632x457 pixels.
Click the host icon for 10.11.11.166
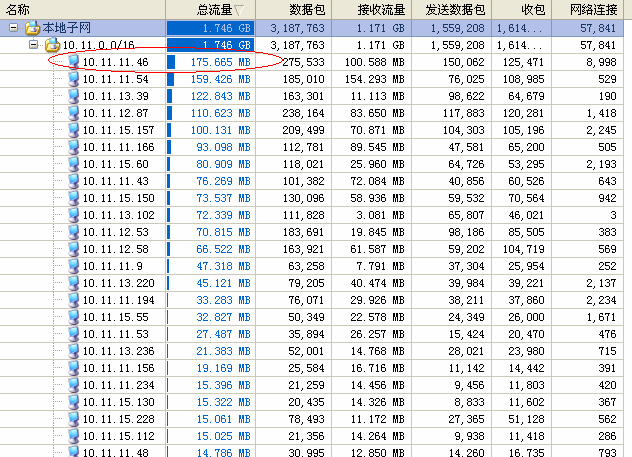tap(73, 147)
